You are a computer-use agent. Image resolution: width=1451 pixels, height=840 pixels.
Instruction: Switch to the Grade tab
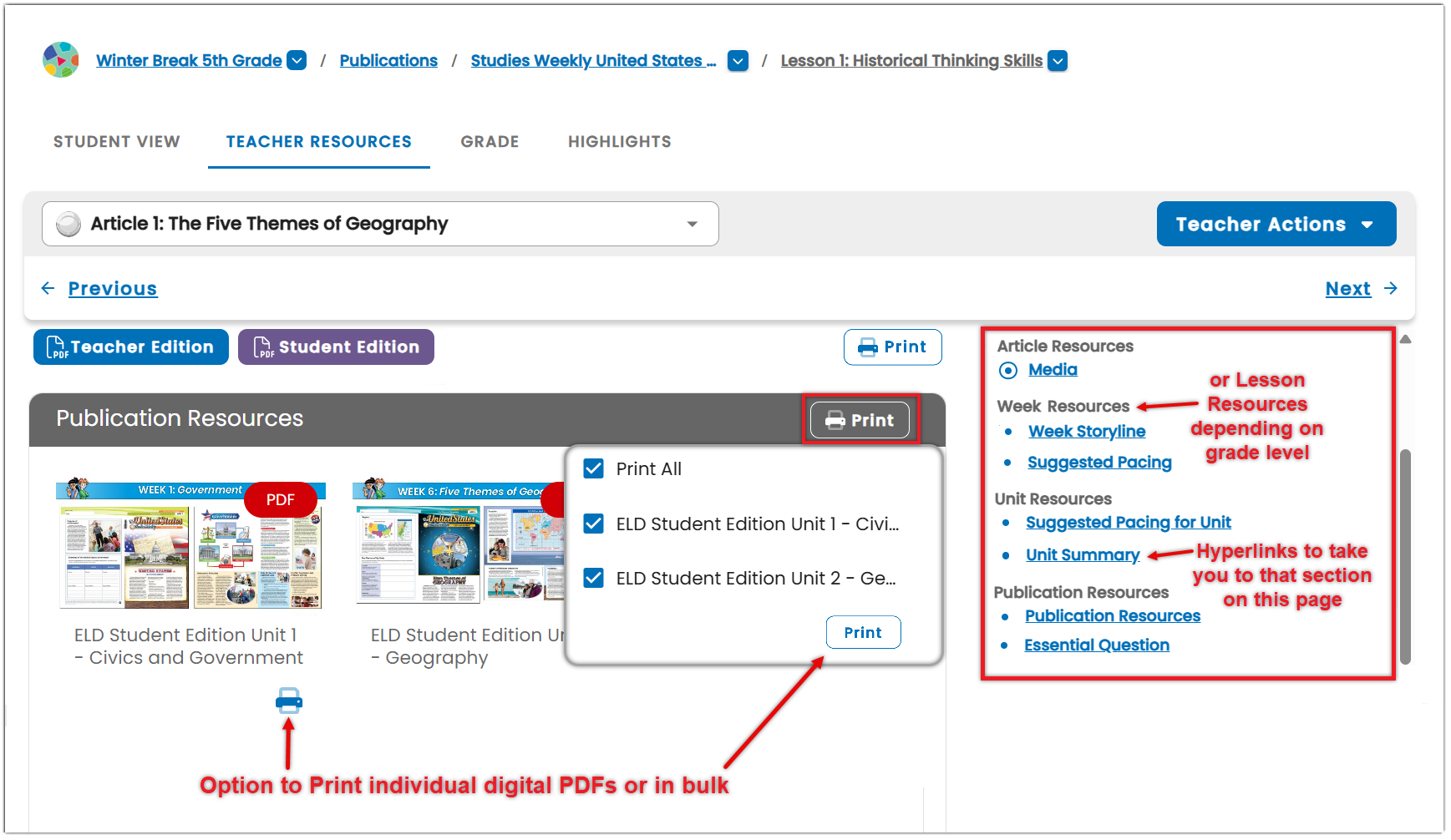click(x=490, y=142)
